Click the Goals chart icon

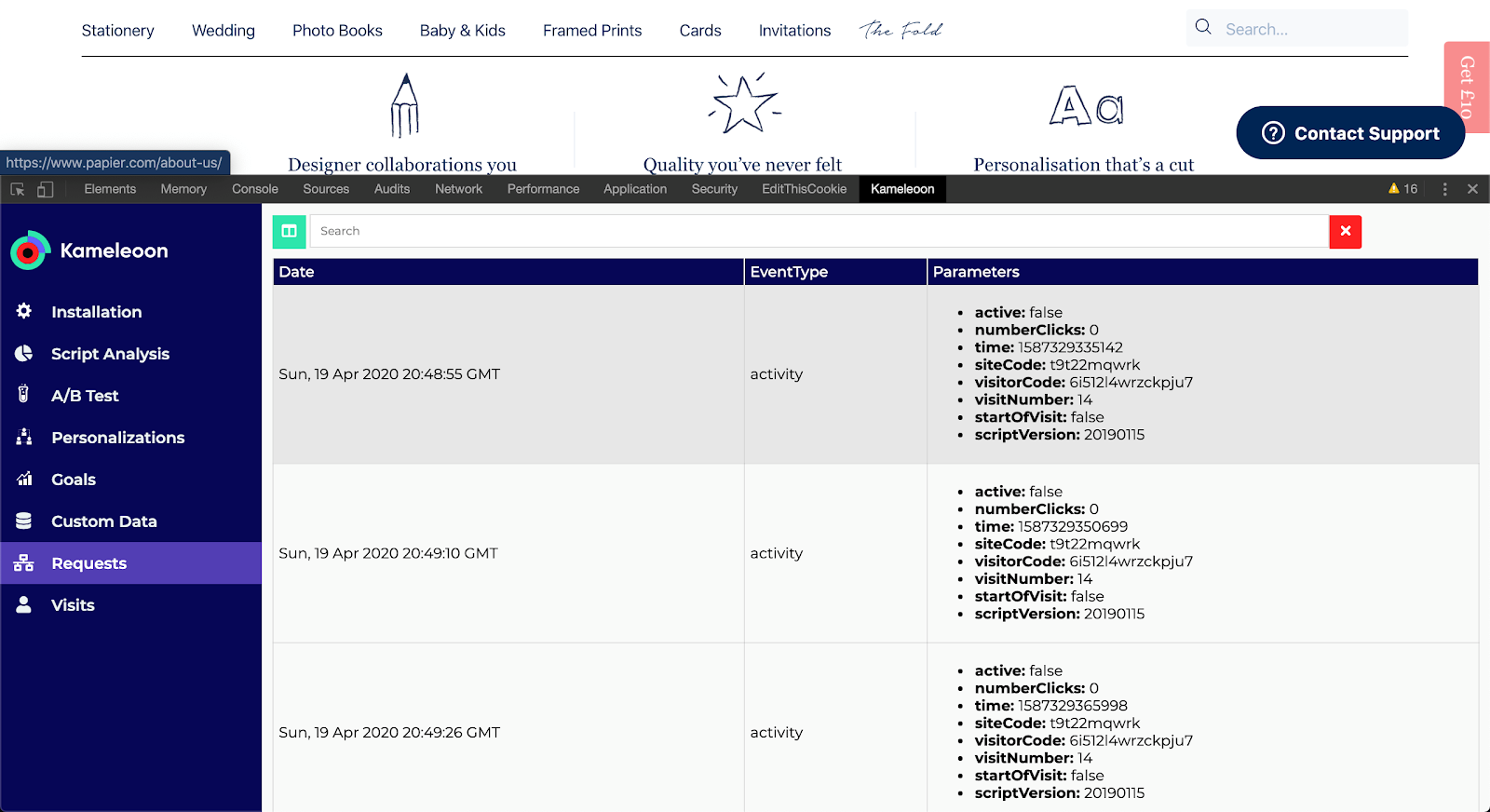pyautogui.click(x=24, y=479)
